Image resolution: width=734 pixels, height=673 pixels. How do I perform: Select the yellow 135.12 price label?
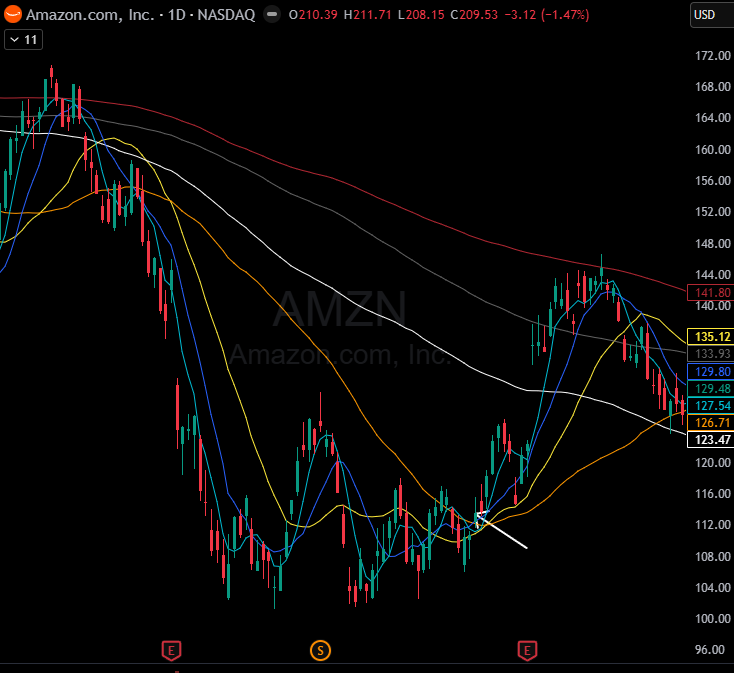(x=711, y=336)
